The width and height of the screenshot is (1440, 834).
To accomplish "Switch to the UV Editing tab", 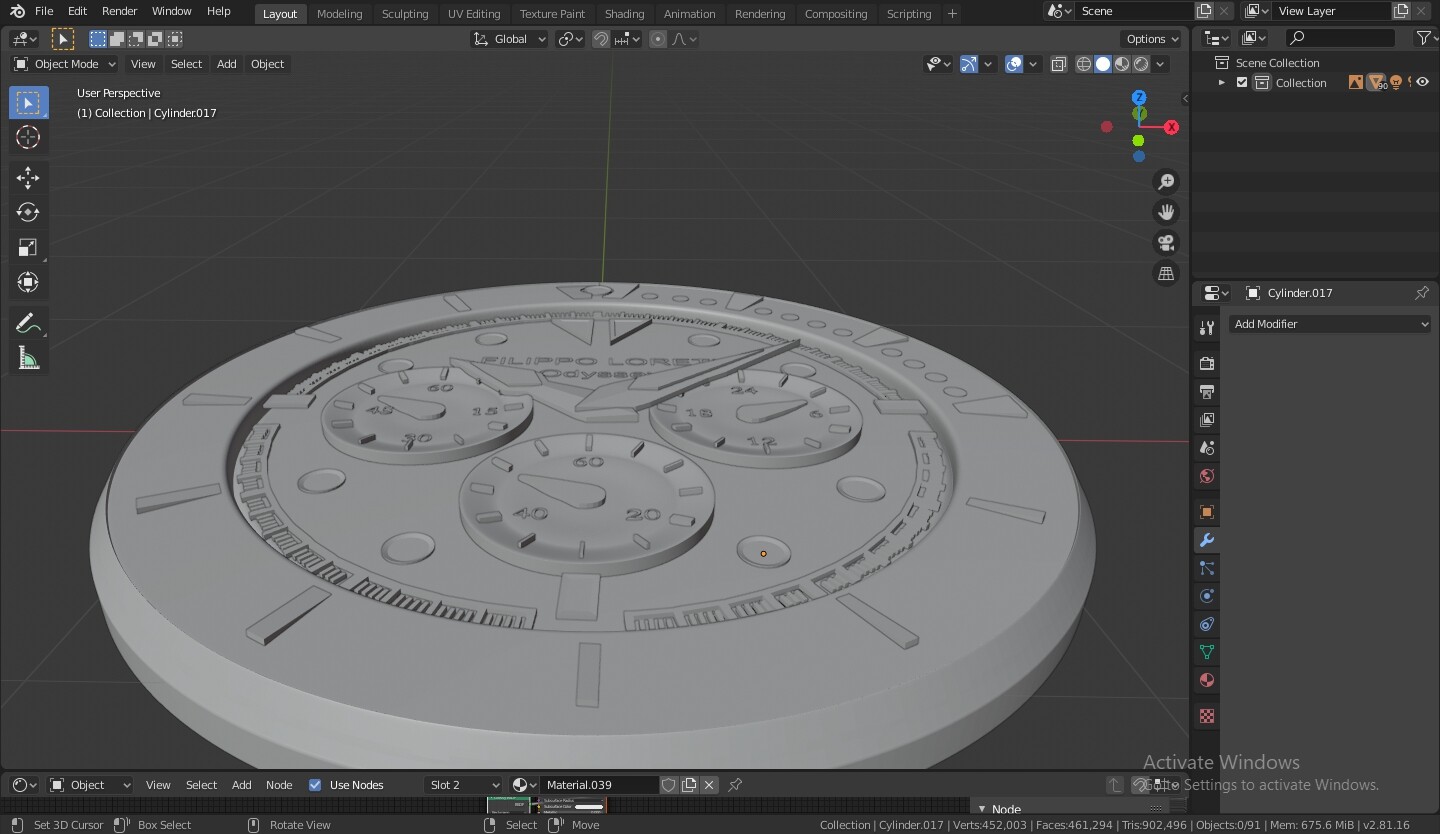I will 474,13.
